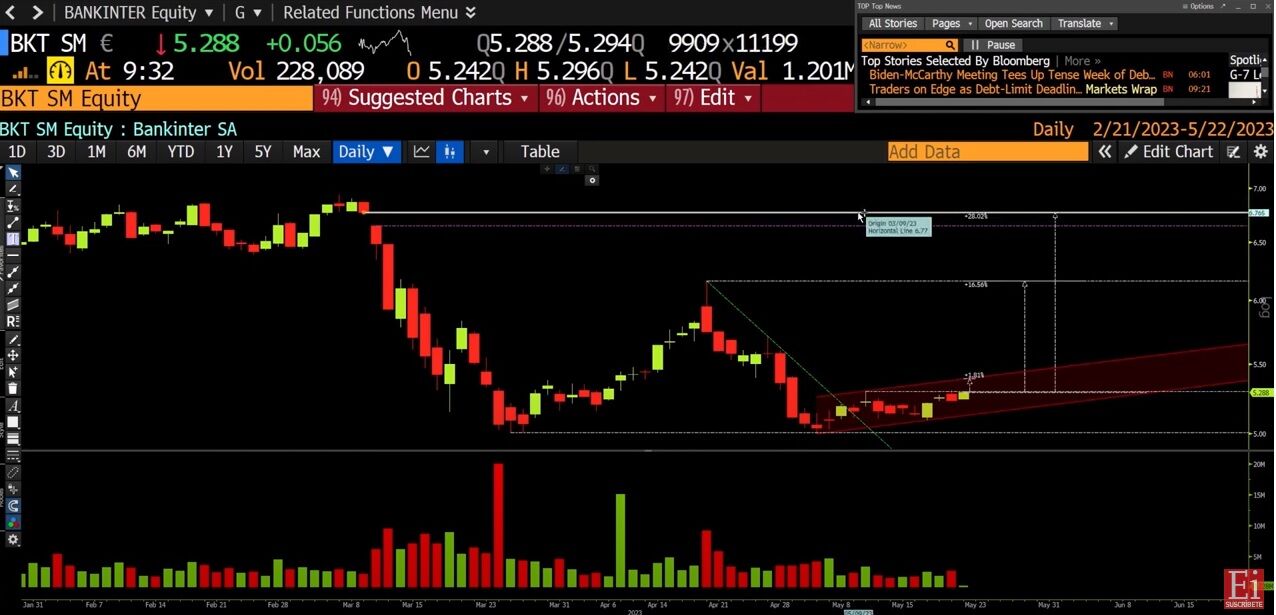Choose the channel parallel lines tool
Screen dimensions: 1276x615
pyautogui.click(x=14, y=303)
